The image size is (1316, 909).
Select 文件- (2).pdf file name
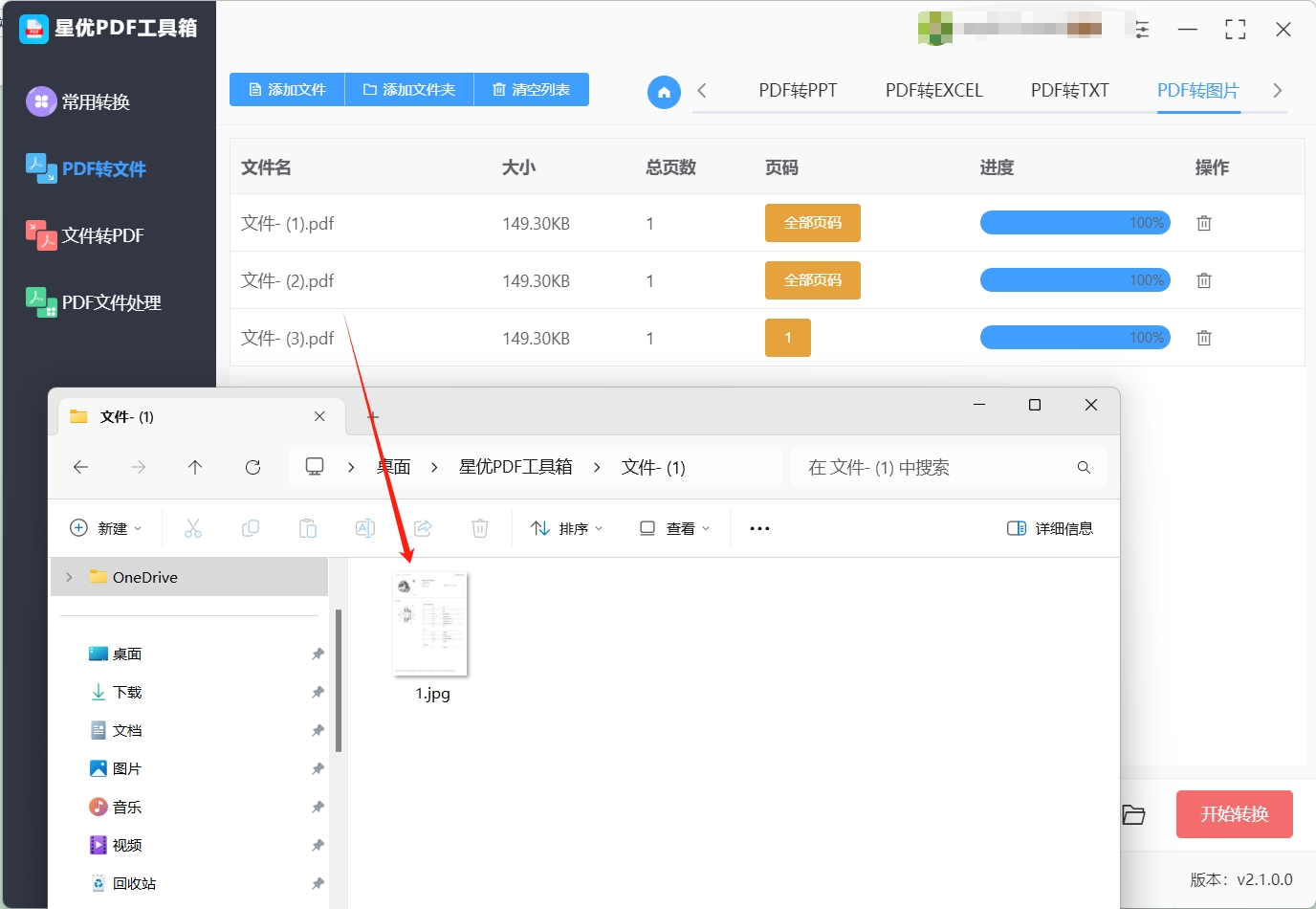[288, 281]
